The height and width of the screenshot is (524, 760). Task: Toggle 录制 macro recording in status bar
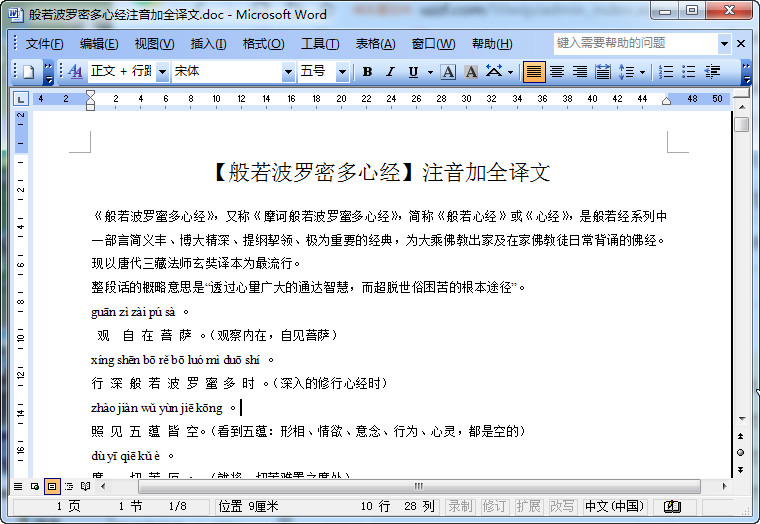(x=459, y=507)
